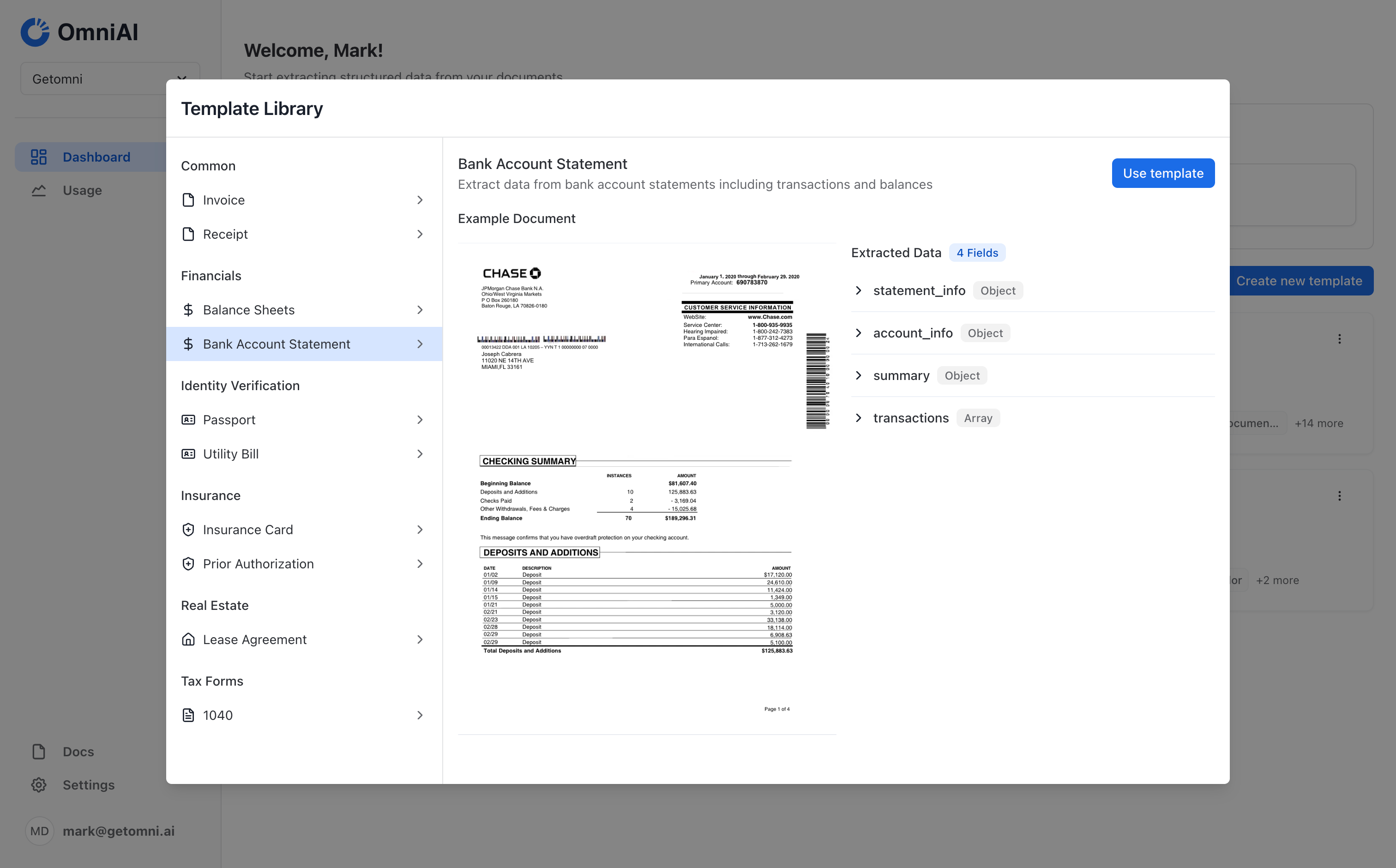
Task: Click the Invoice document icon
Action: [188, 200]
